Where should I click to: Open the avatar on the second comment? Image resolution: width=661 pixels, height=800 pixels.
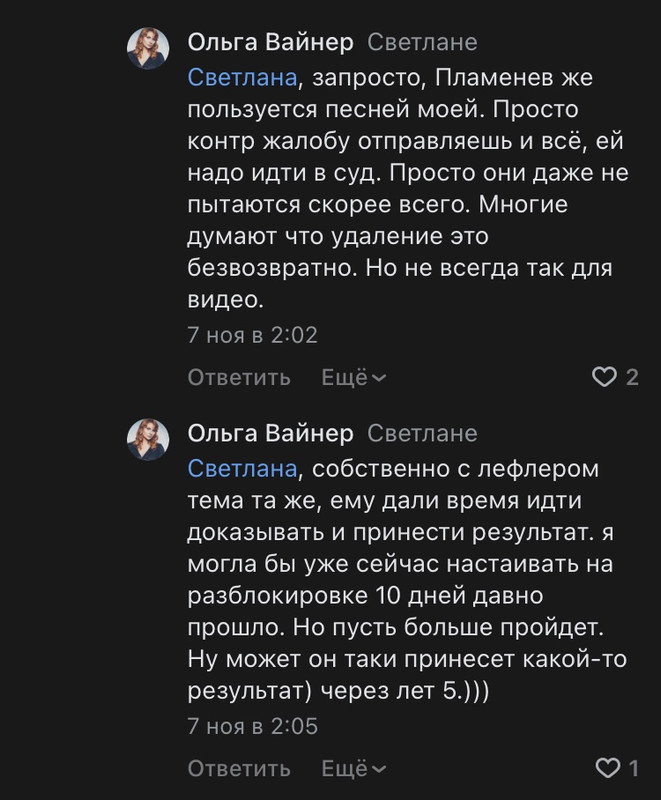pos(147,439)
